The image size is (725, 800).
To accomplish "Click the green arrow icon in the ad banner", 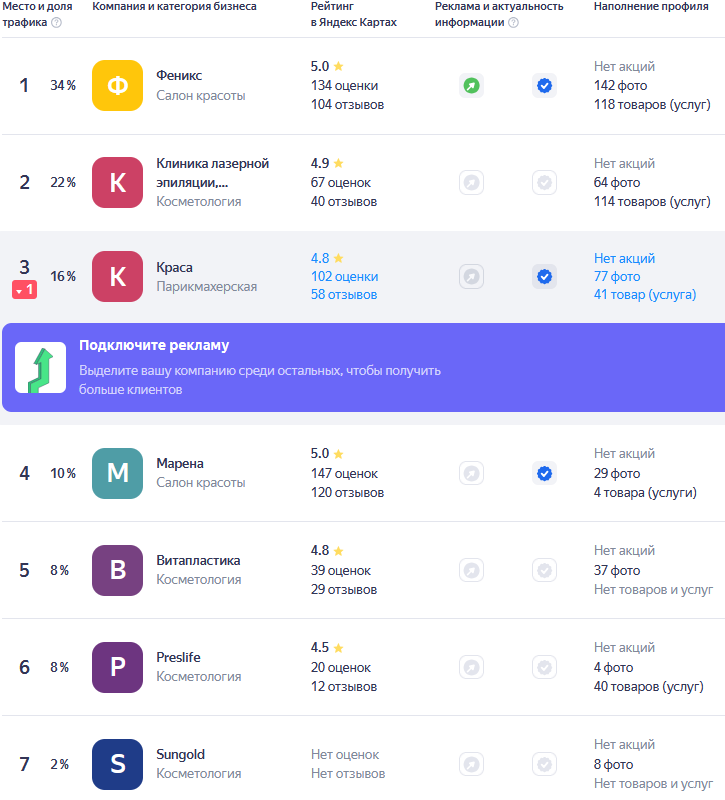I will click(40, 367).
